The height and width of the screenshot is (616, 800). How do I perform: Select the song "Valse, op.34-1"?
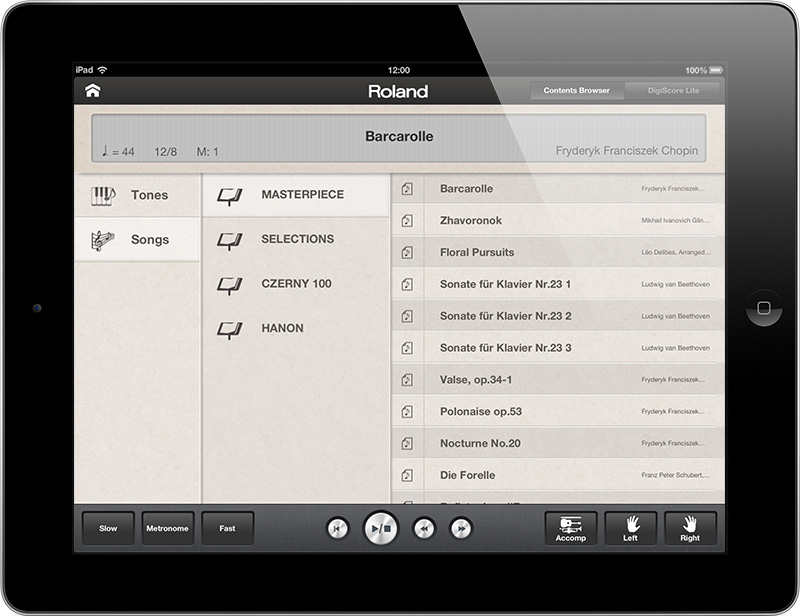click(x=558, y=380)
